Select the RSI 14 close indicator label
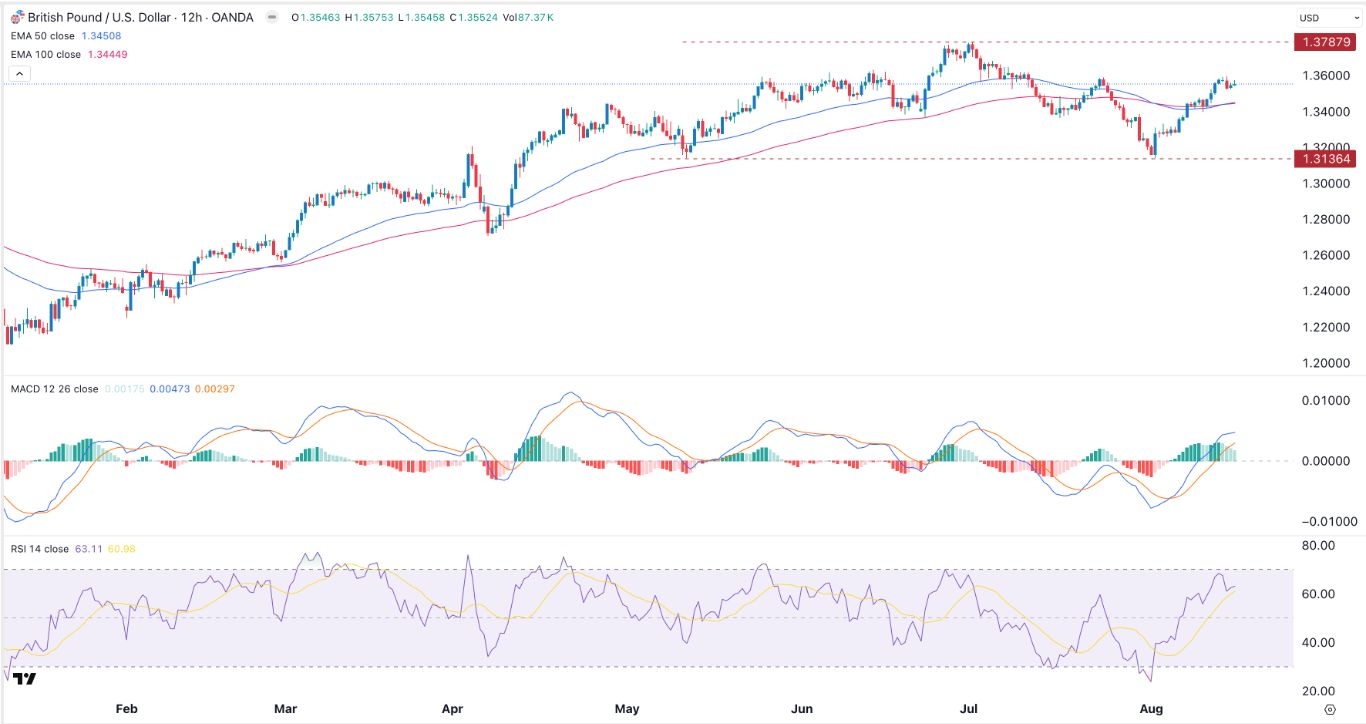The width and height of the screenshot is (1366, 724). click(40, 549)
